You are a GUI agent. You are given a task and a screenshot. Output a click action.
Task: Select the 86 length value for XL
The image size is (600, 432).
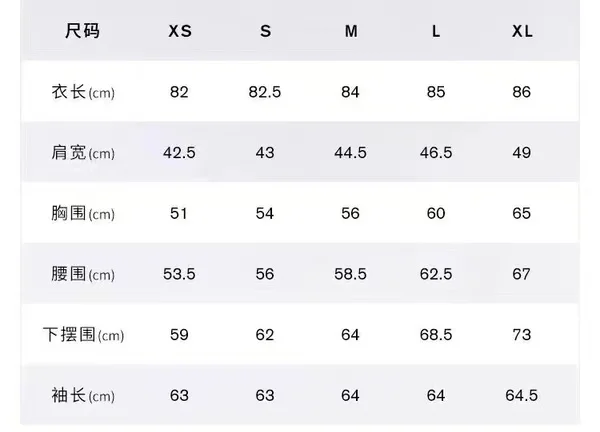(522, 92)
